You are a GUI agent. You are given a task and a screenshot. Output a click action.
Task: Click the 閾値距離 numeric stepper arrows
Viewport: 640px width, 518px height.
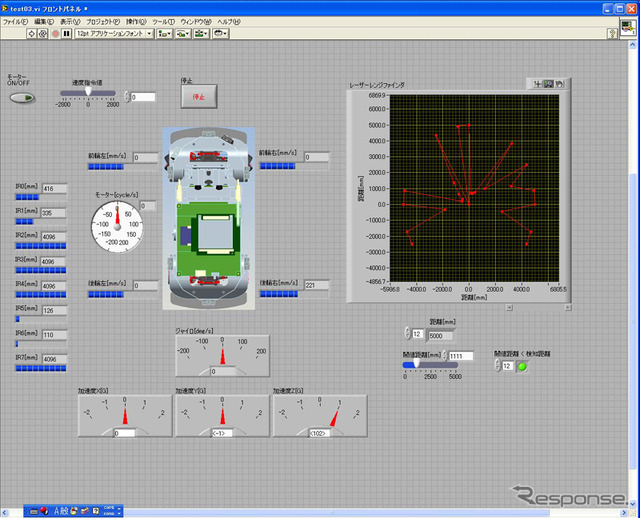(444, 356)
